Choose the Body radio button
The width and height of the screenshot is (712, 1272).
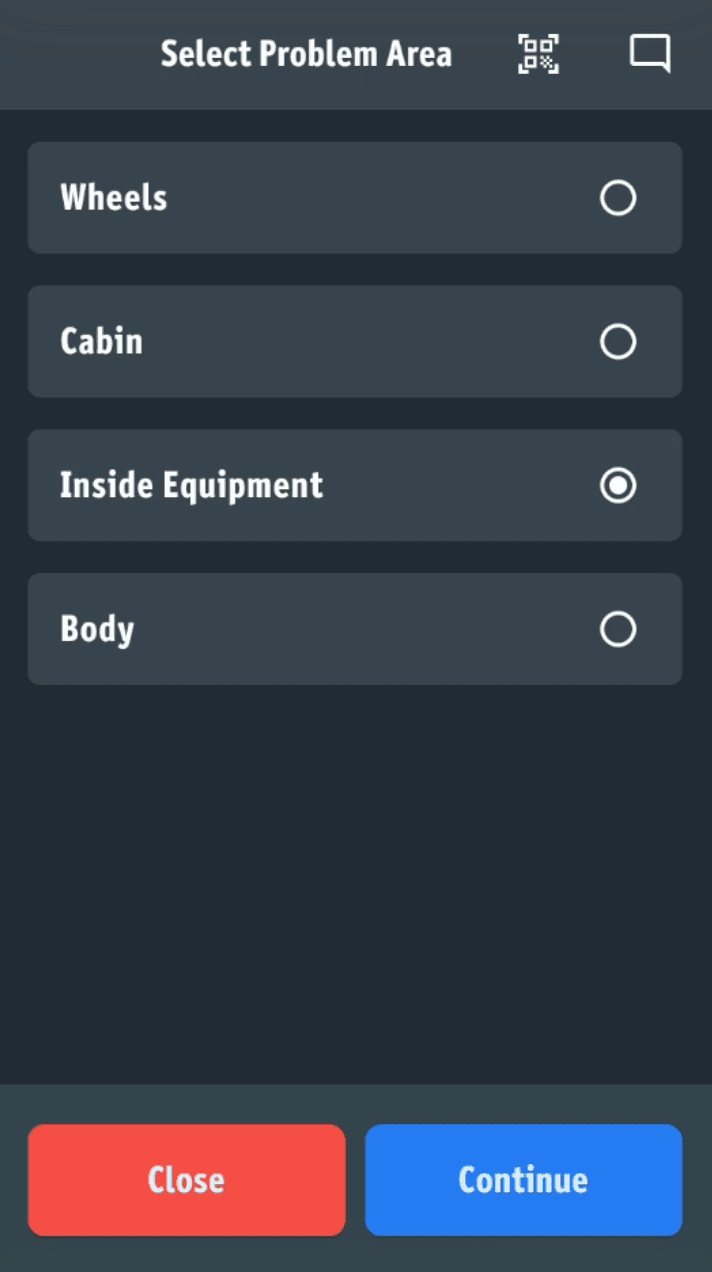[618, 629]
